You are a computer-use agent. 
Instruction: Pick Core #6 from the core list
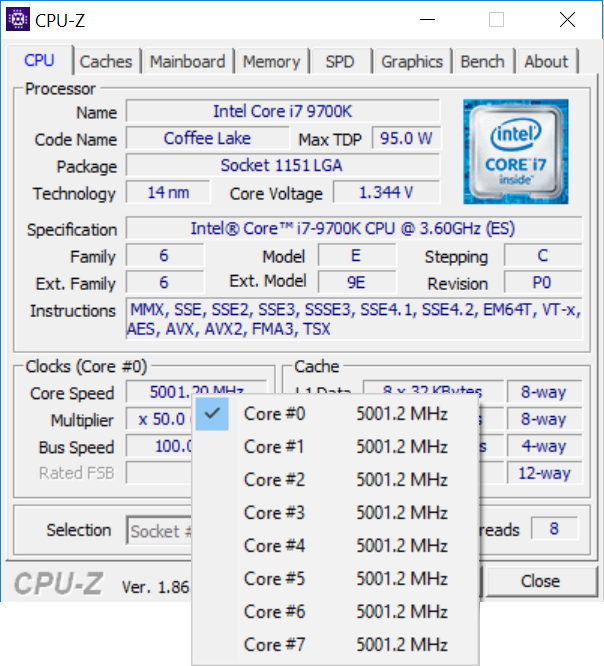(x=336, y=612)
